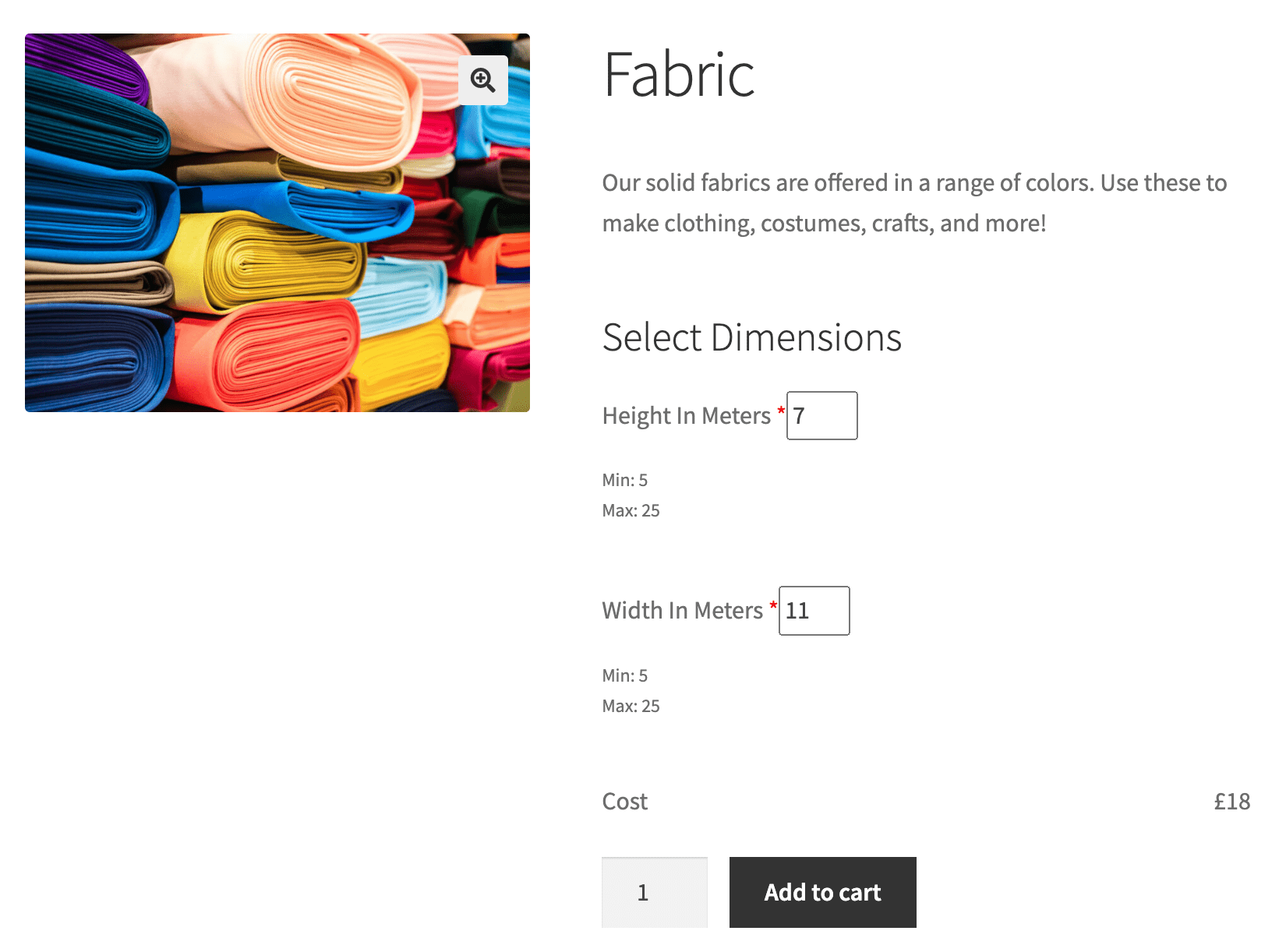Click the Select Dimensions heading
Viewport: 1286px width, 952px height.
point(751,337)
